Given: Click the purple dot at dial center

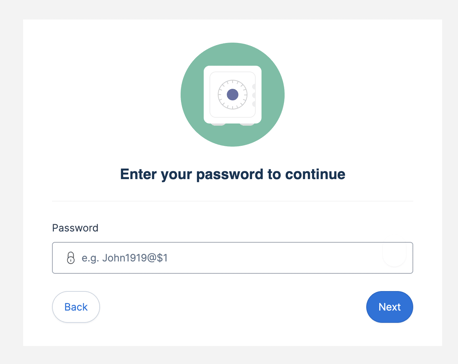Looking at the screenshot, I should point(233,94).
